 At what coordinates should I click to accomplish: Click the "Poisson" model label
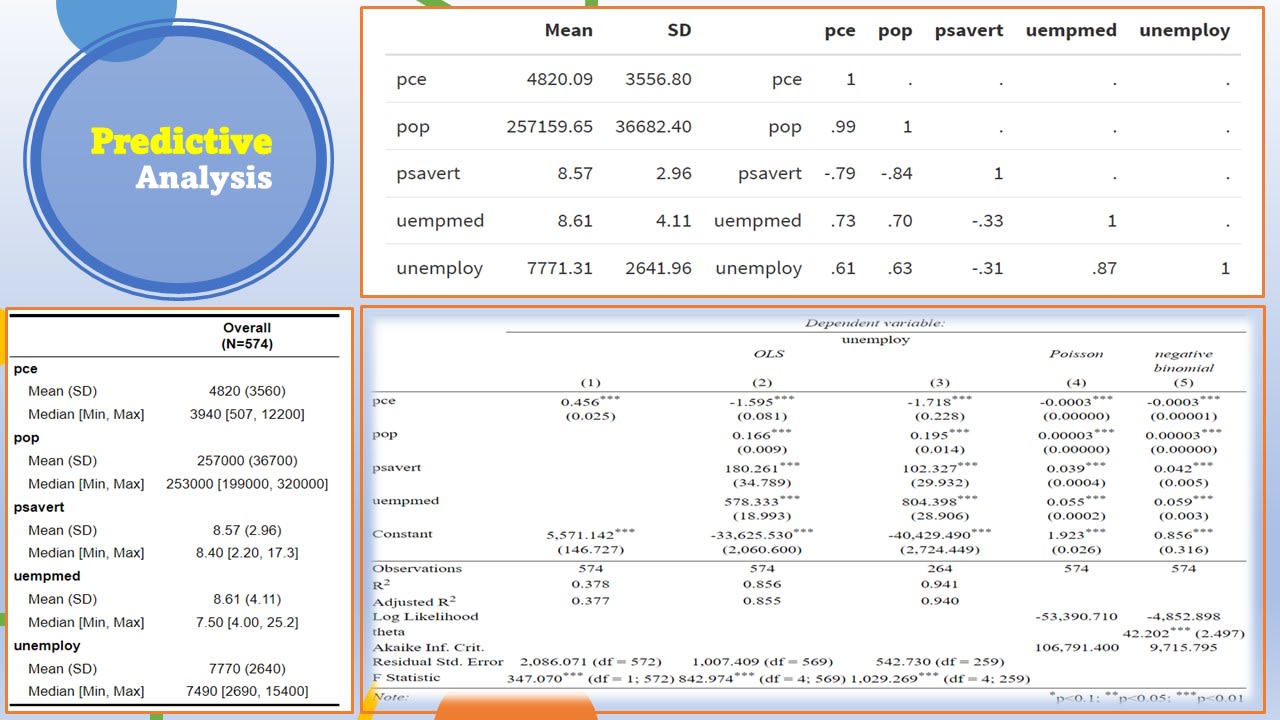1076,354
